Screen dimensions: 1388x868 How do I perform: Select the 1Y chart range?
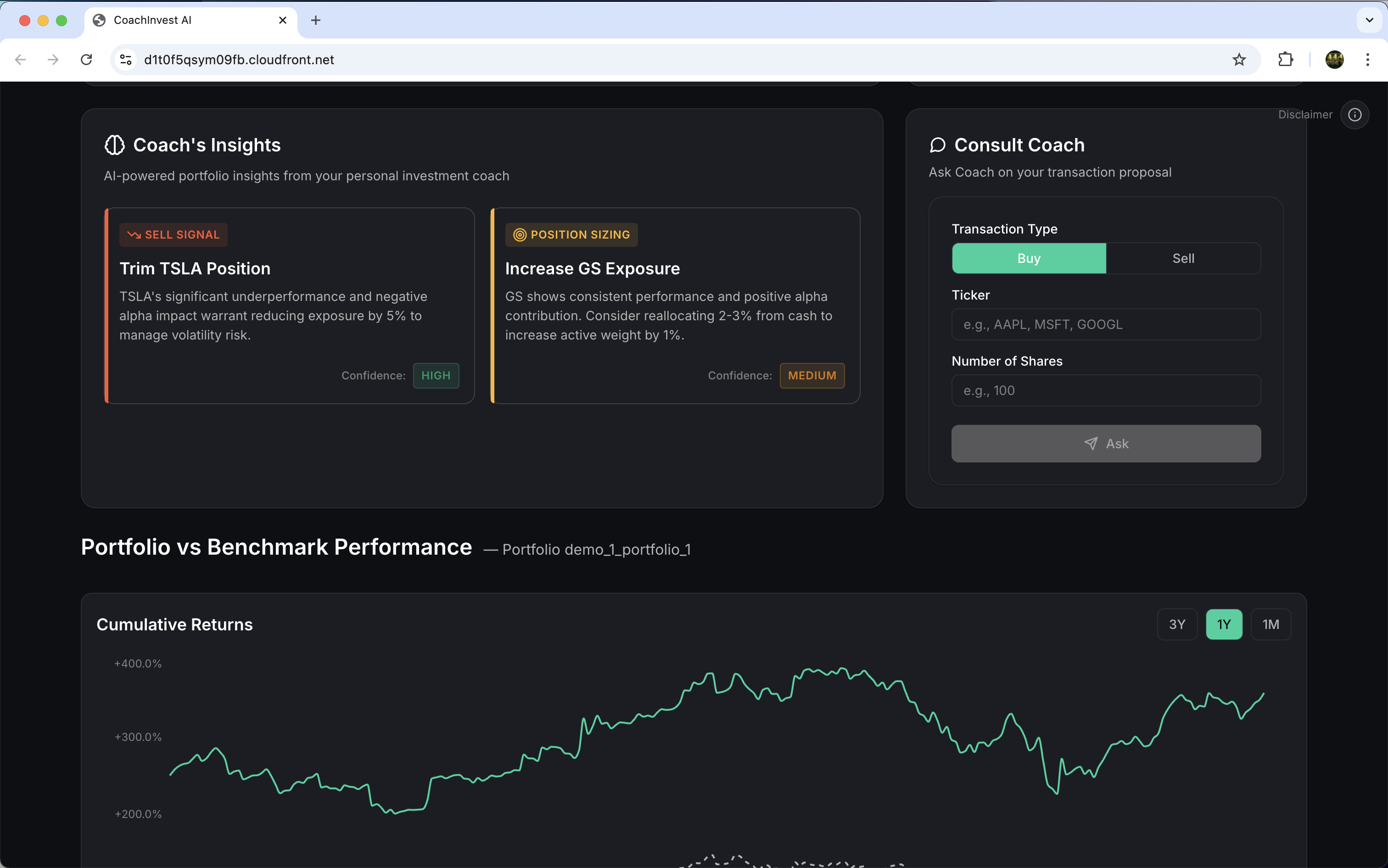[1224, 624]
